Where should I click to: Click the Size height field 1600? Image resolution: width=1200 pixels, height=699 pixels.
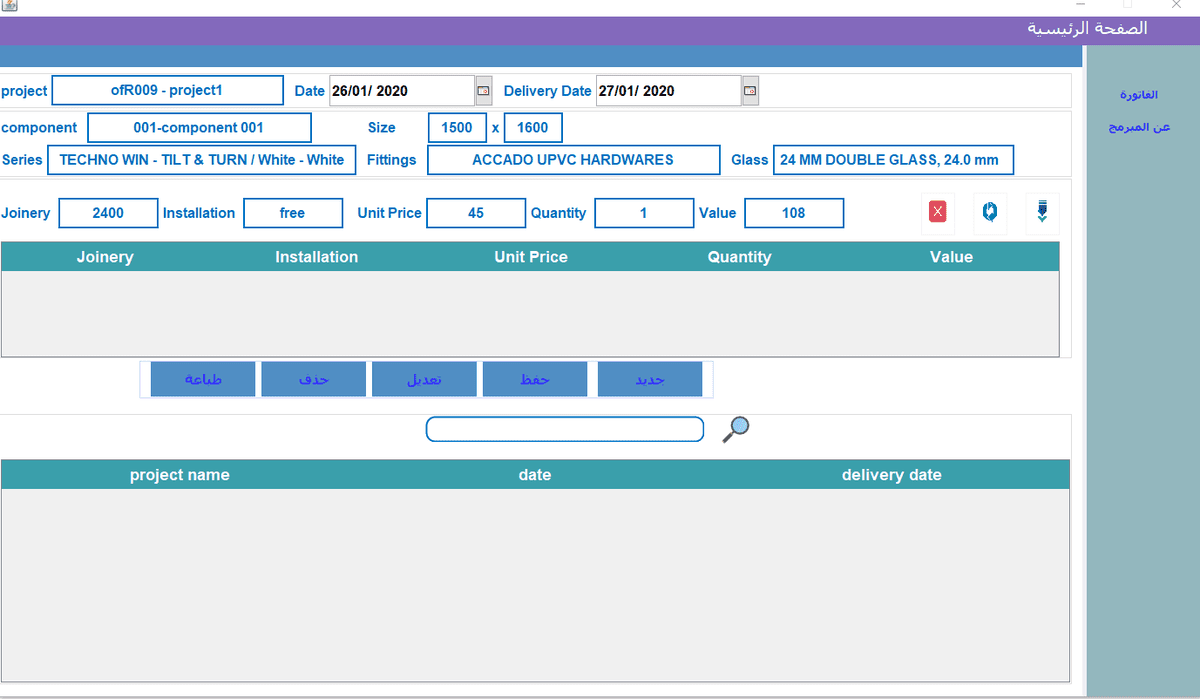[533, 128]
